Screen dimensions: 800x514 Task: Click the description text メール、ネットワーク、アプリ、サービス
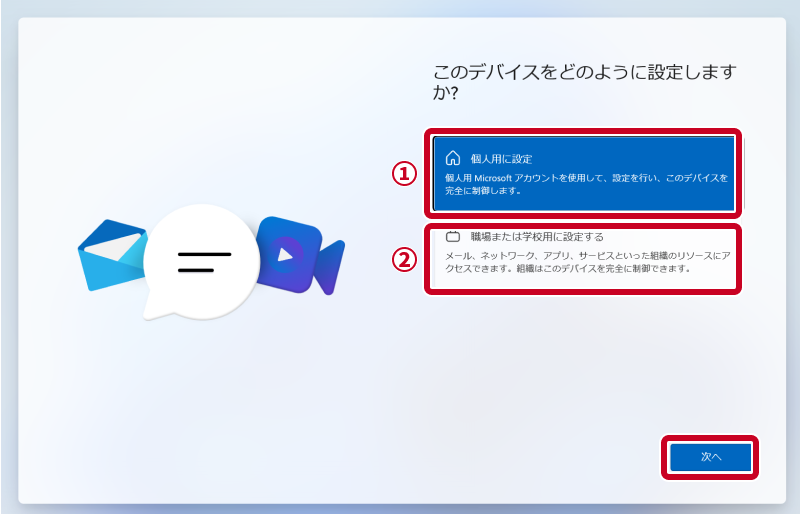(x=528, y=256)
